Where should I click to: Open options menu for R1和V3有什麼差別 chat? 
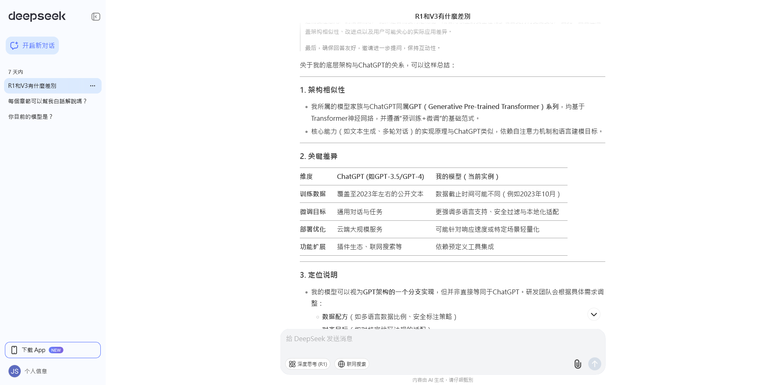(x=93, y=86)
